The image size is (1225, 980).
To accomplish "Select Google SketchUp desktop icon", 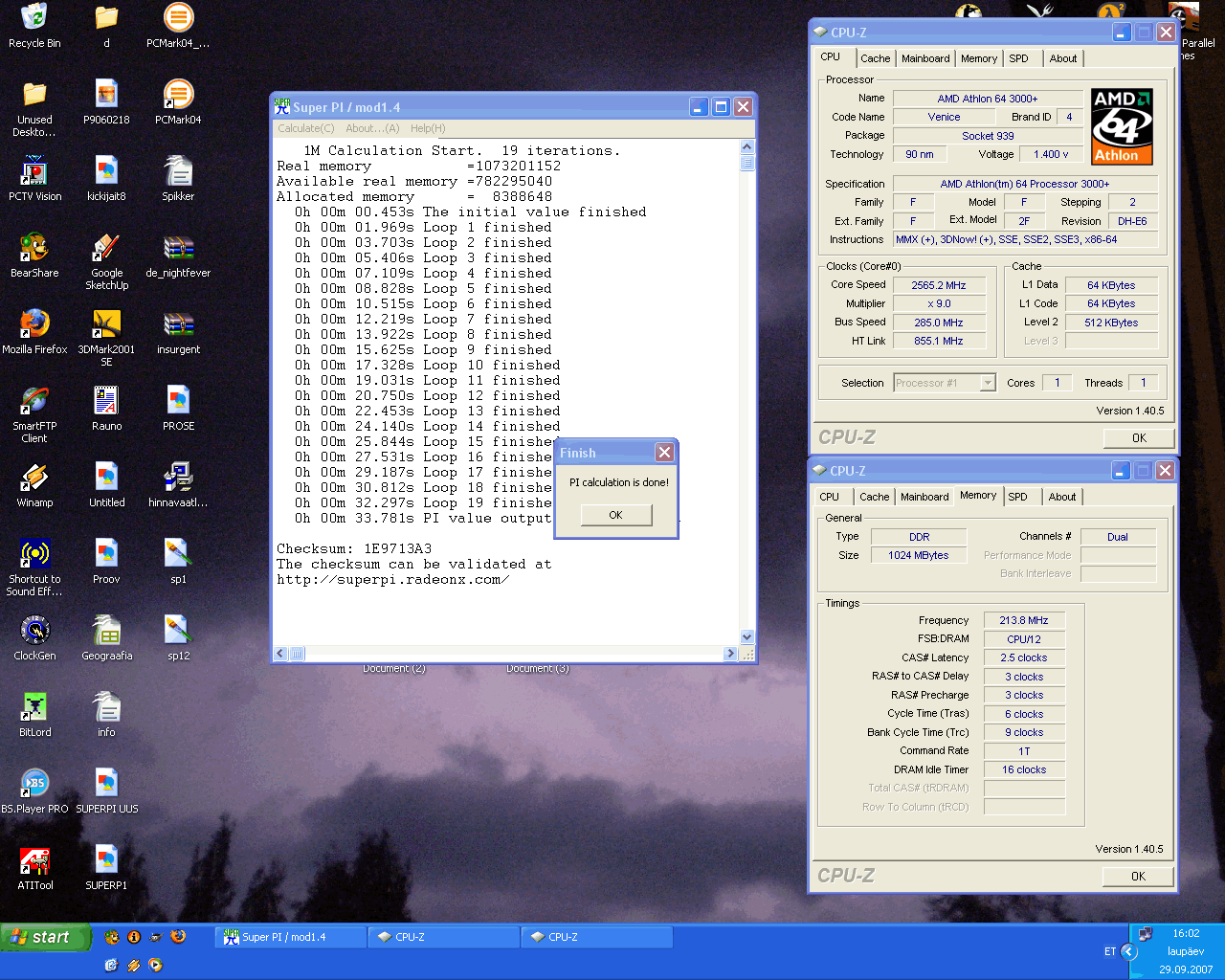I will [x=106, y=262].
